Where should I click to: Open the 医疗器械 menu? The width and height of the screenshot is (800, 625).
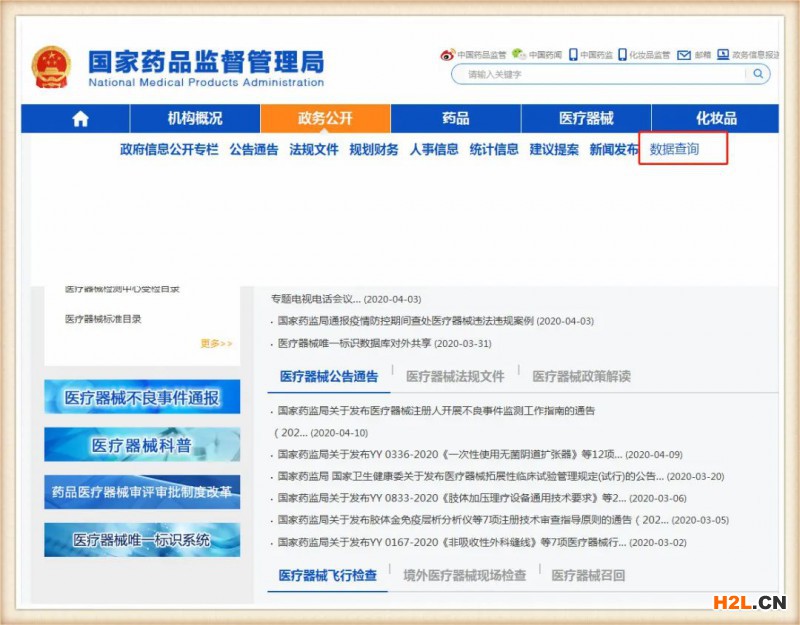coord(586,118)
